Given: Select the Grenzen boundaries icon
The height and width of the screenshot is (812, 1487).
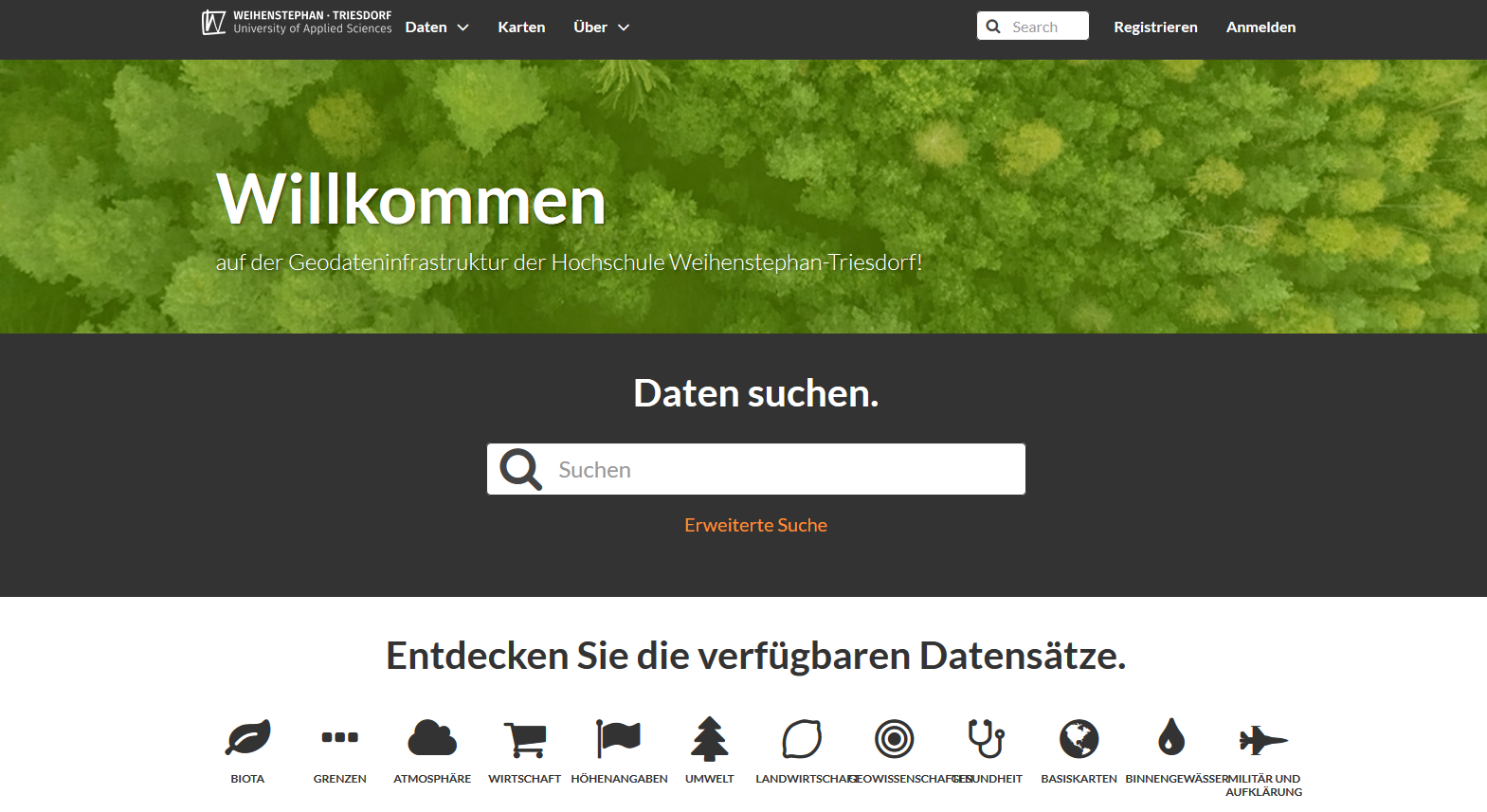Looking at the screenshot, I should tap(339, 738).
